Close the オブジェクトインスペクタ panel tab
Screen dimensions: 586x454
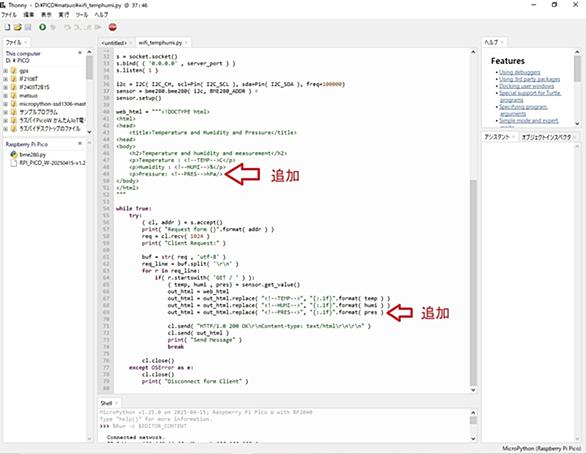[574, 137]
